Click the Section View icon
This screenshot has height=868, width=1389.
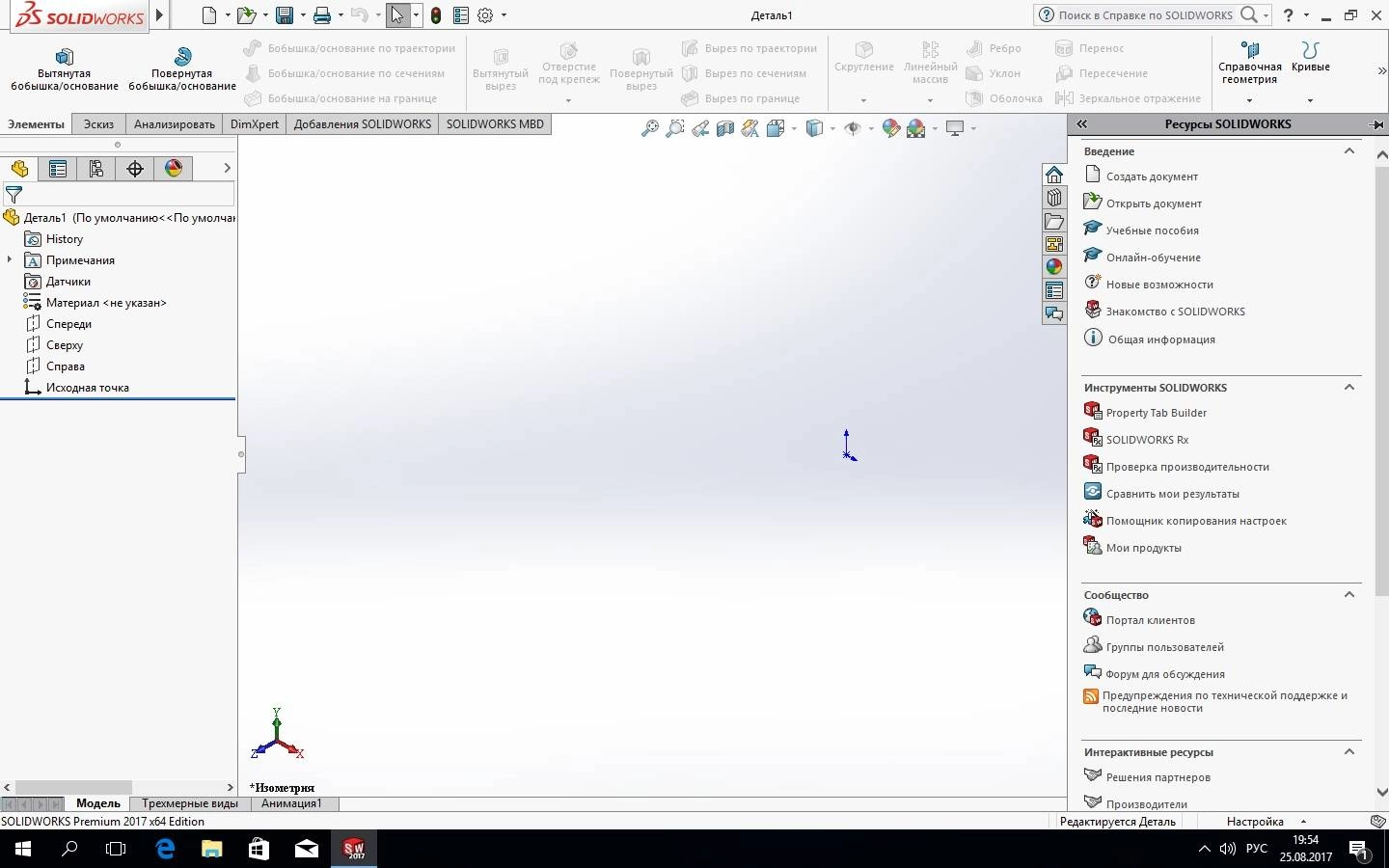pyautogui.click(x=725, y=128)
